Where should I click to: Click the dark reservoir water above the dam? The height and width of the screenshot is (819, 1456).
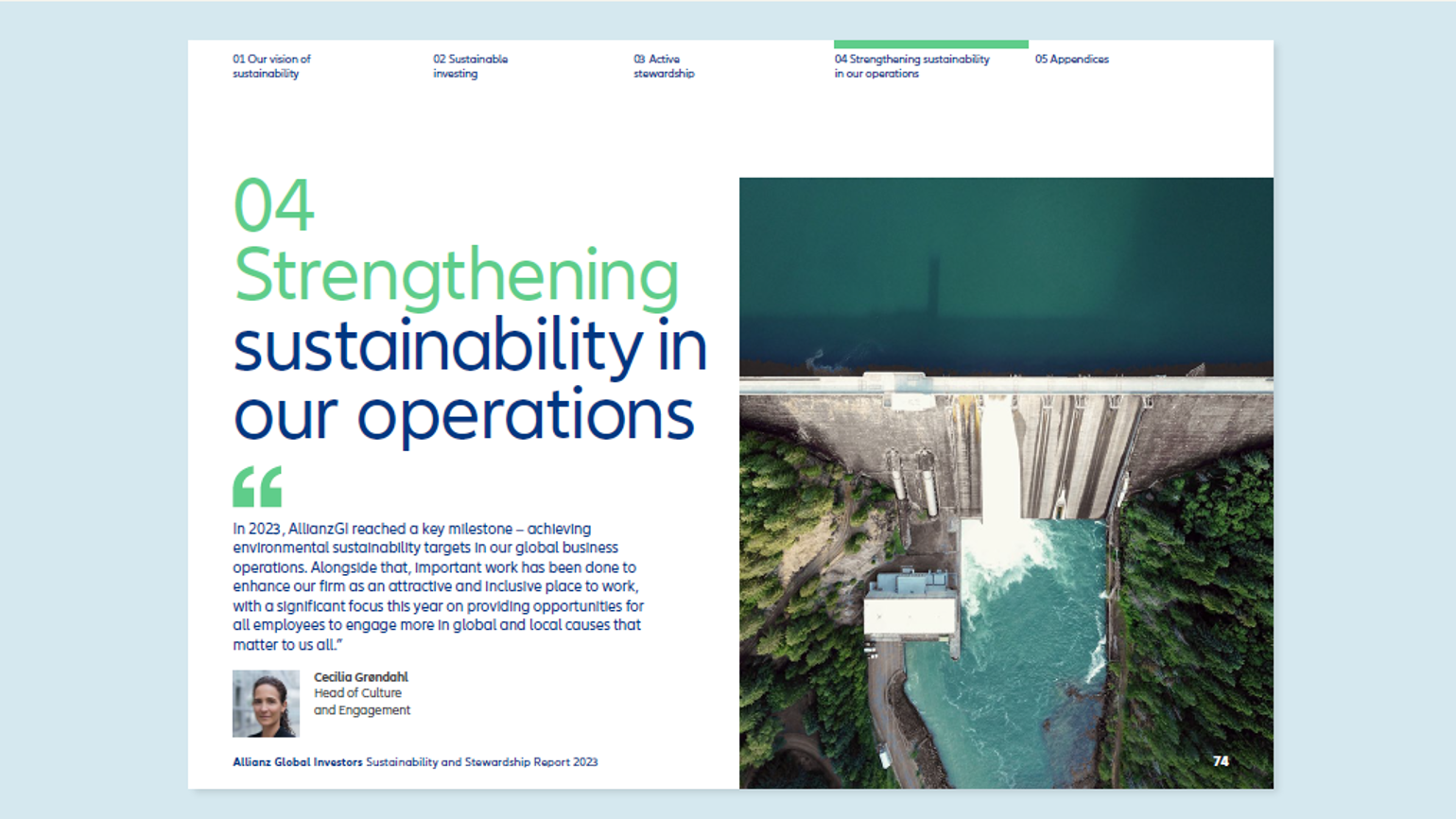[1005, 274]
